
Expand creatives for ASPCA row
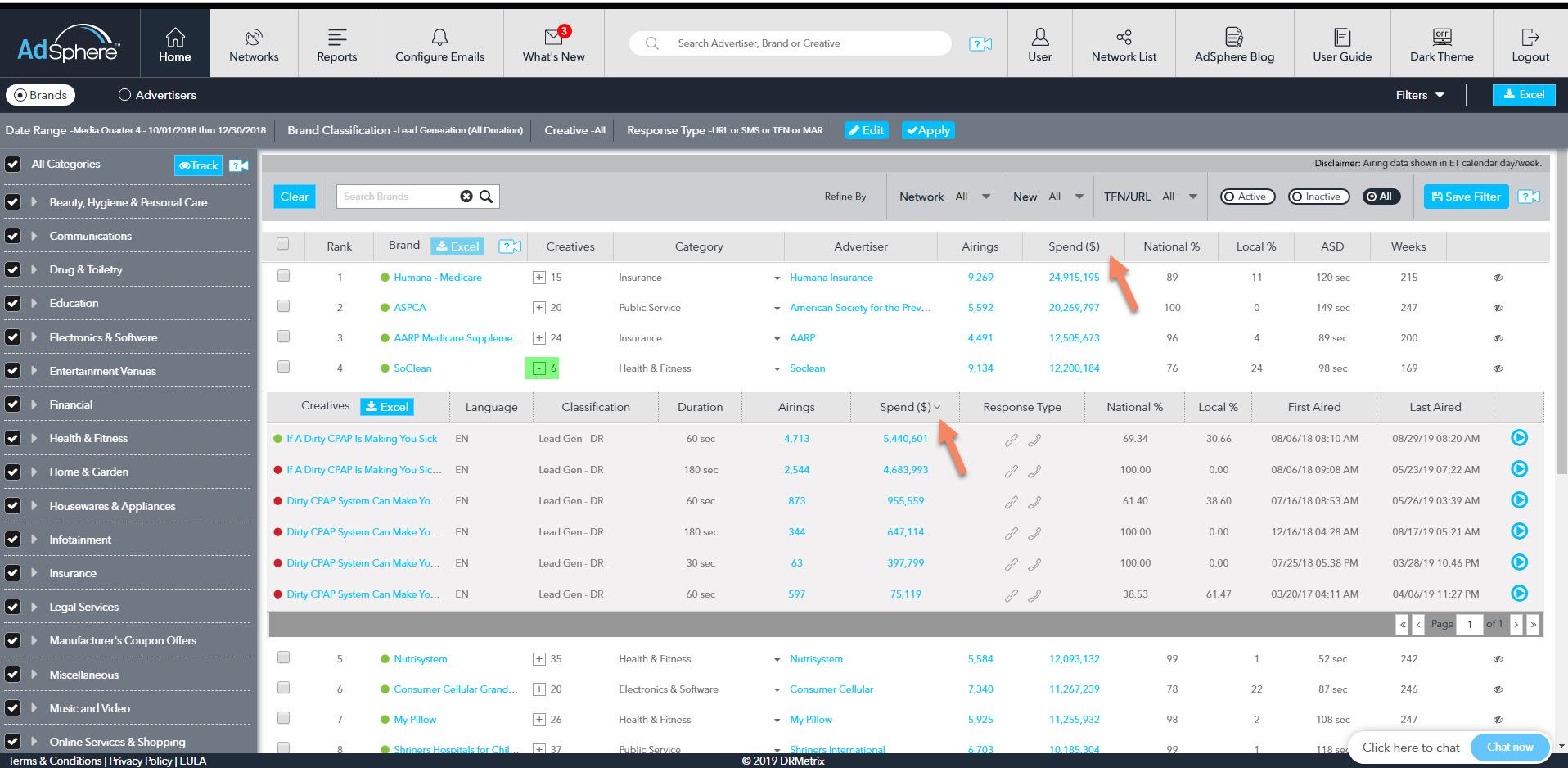click(539, 308)
